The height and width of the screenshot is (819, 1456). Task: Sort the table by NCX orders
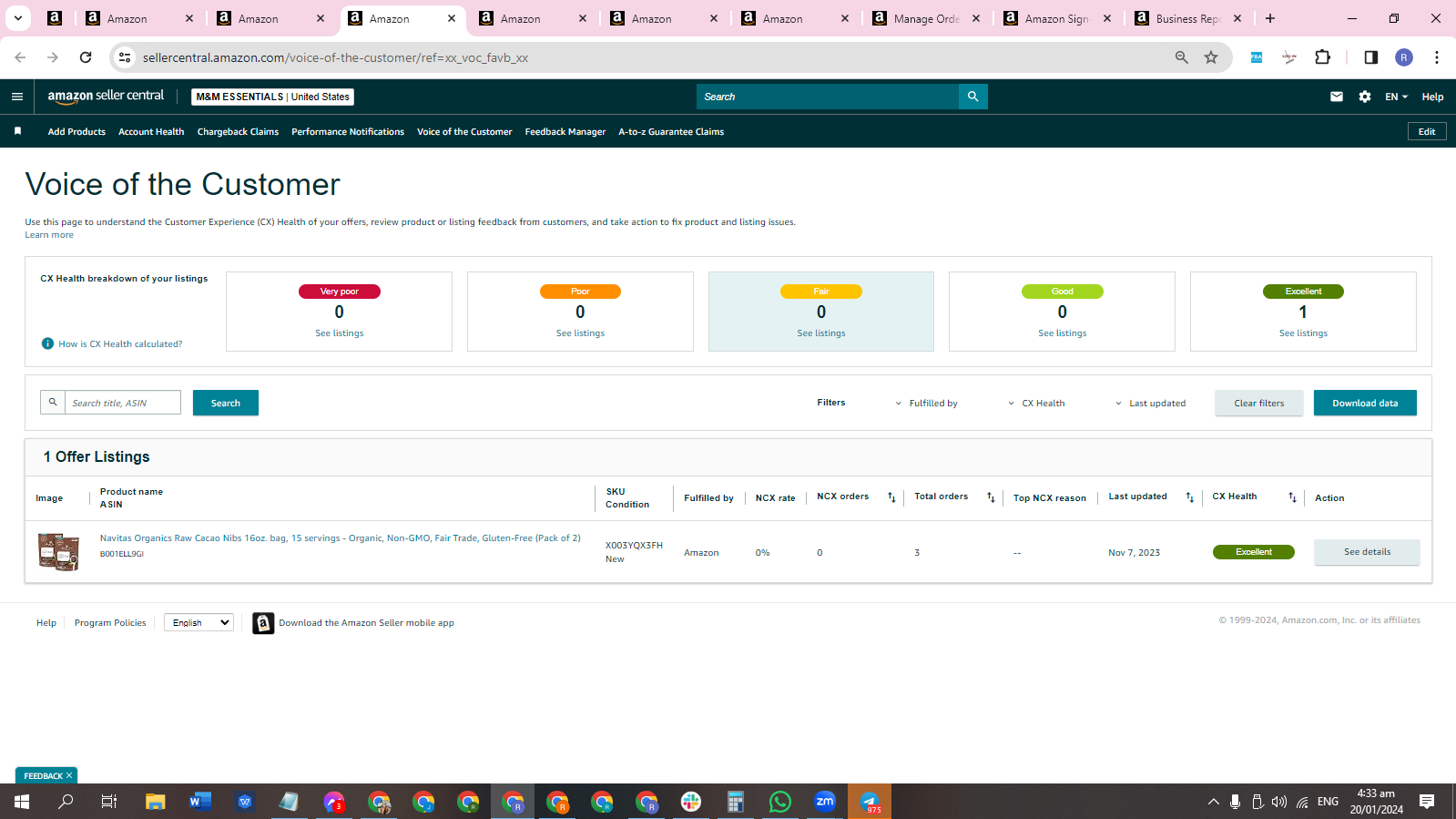(x=891, y=497)
